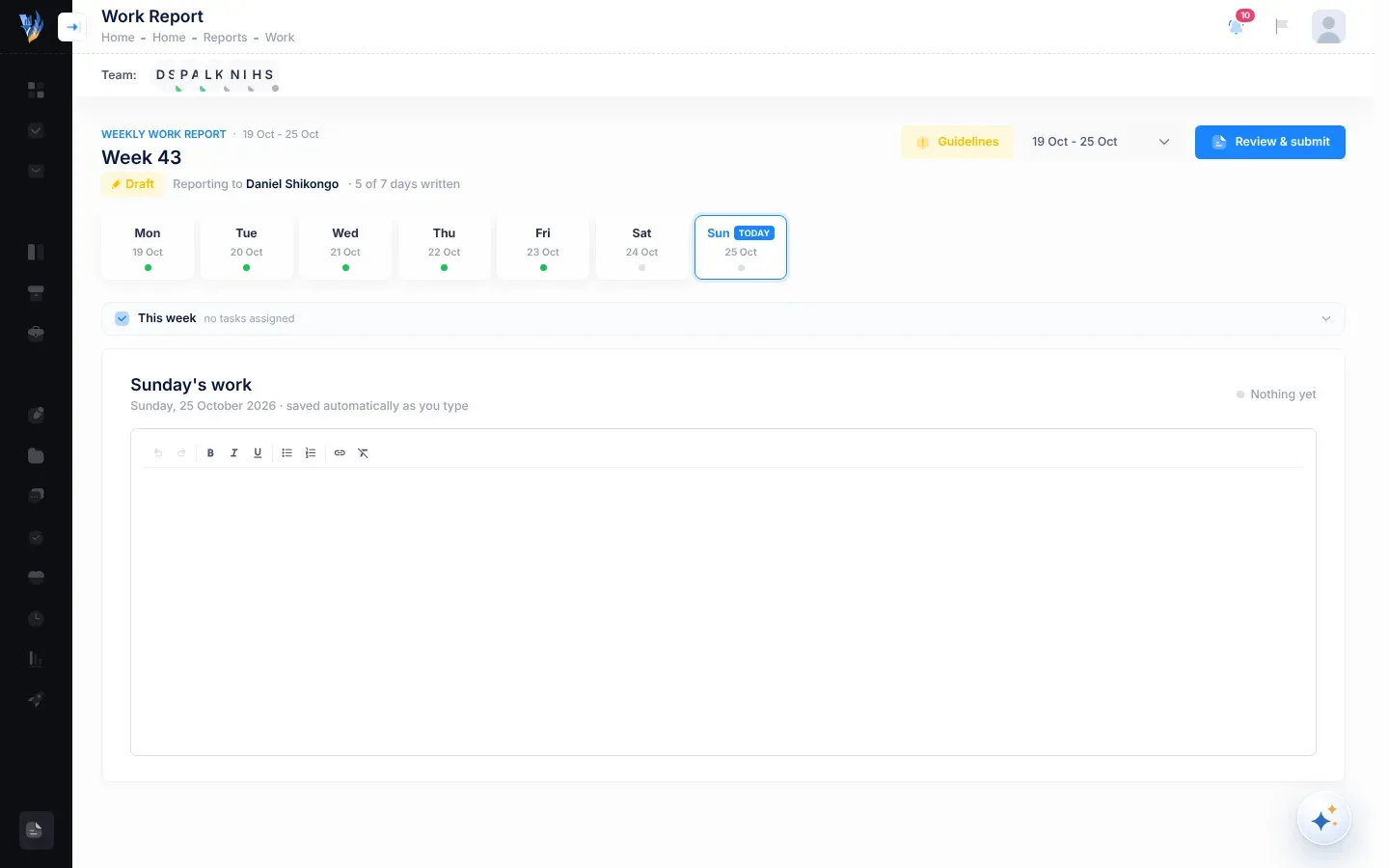Viewport: 1389px width, 868px height.
Task: Select the Wed 21 Oct day tab
Action: (x=345, y=248)
